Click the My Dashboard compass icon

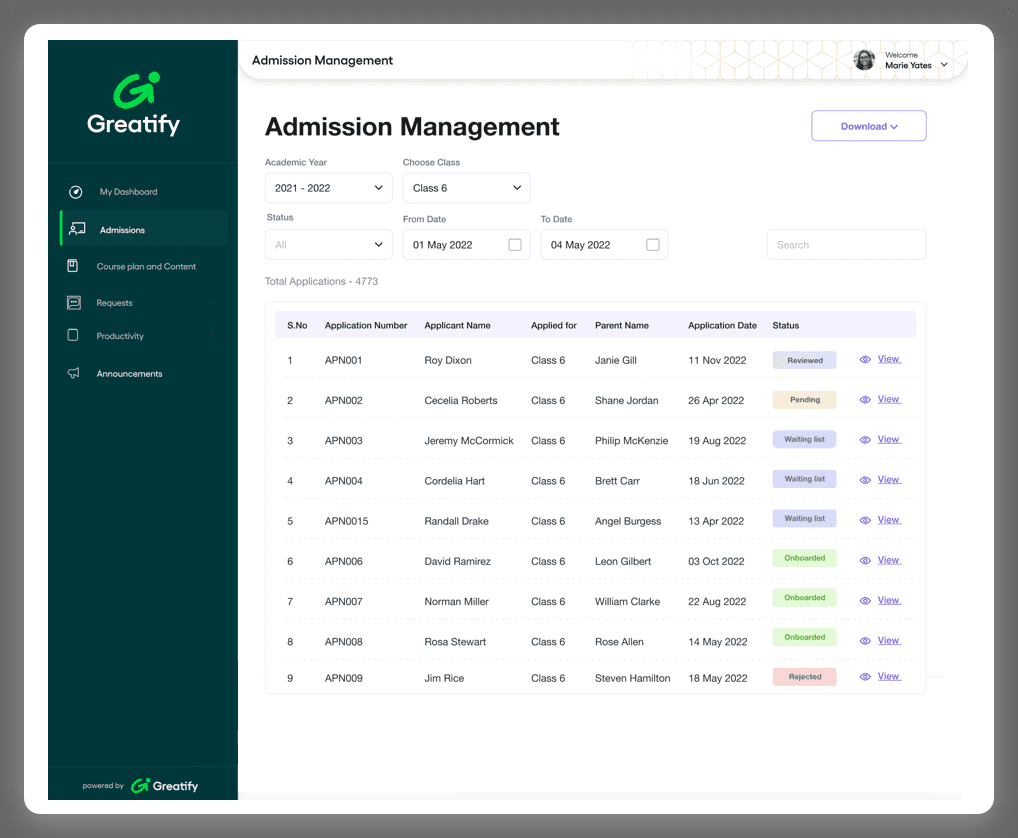[75, 192]
